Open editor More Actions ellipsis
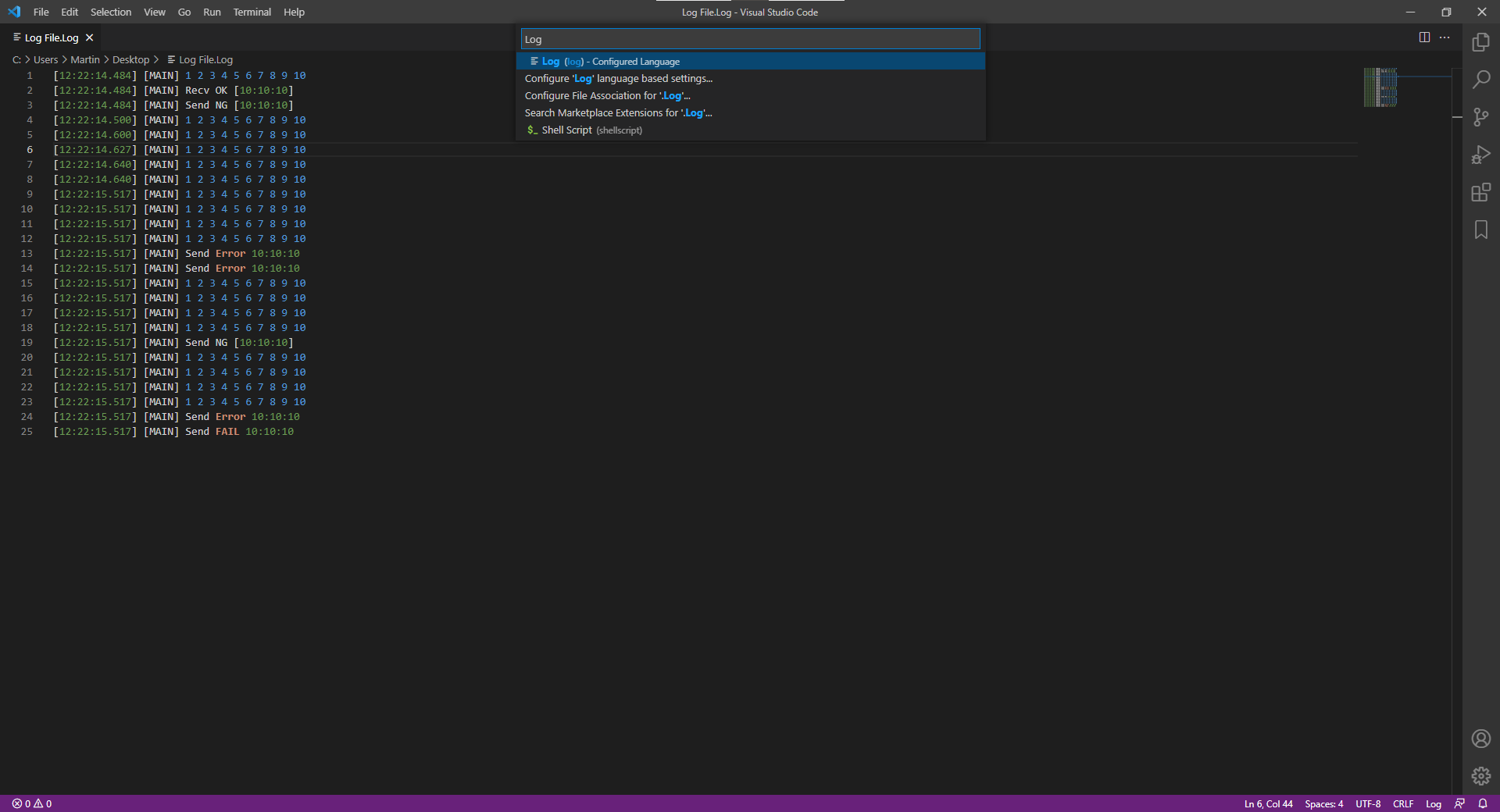This screenshot has width=1500, height=812. coord(1445,37)
